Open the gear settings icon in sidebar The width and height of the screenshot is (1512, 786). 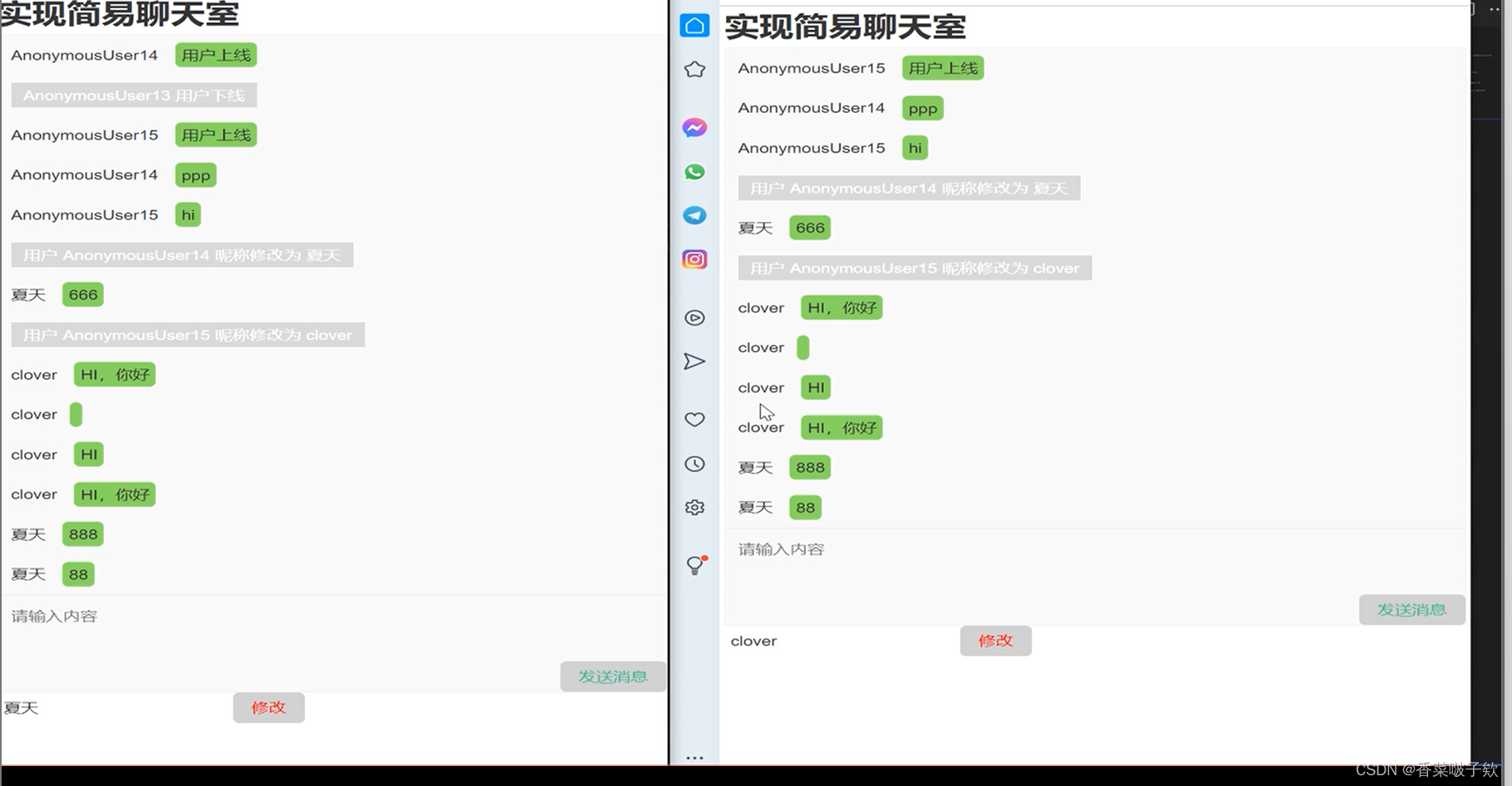695,508
